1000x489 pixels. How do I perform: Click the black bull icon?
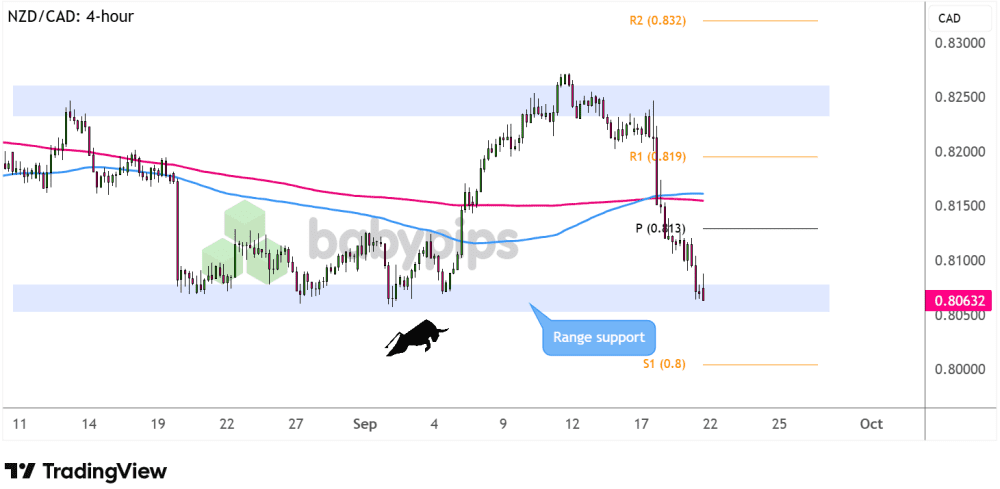click(414, 338)
